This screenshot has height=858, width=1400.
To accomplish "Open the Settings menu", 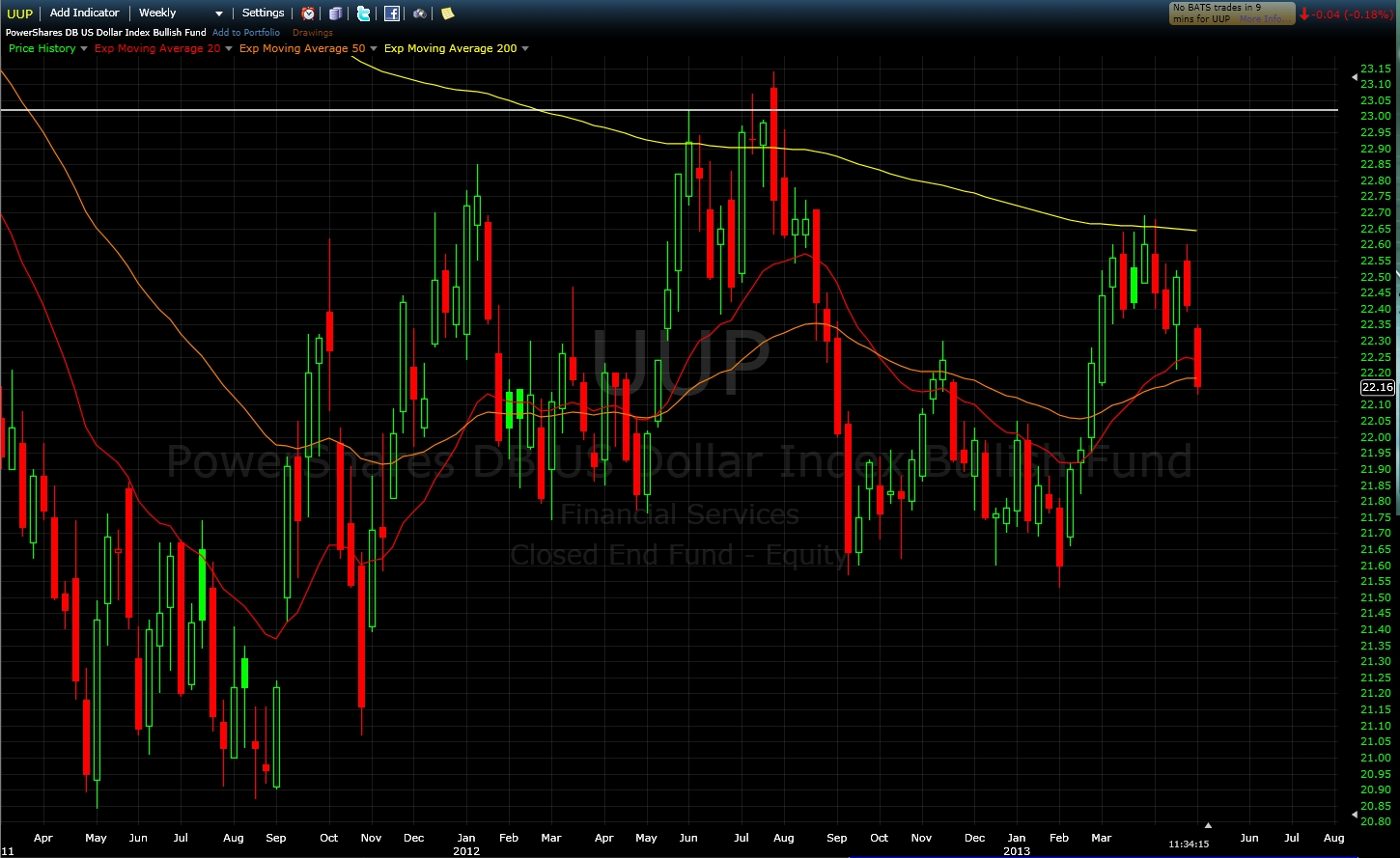I will click(263, 13).
